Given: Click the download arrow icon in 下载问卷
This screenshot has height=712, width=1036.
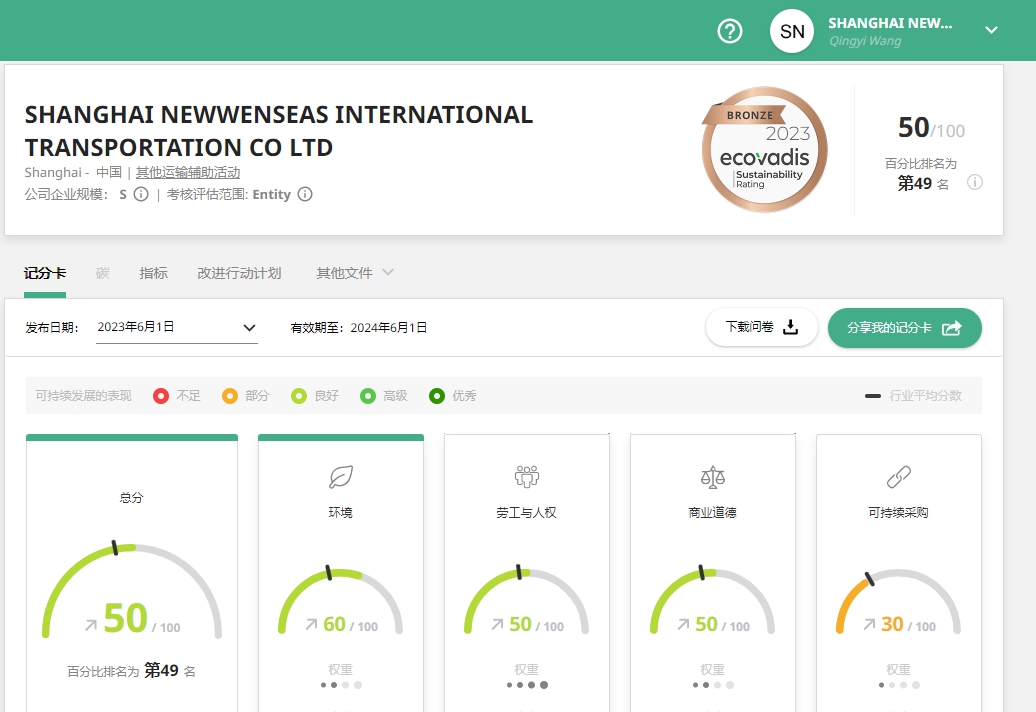Looking at the screenshot, I should tap(790, 328).
